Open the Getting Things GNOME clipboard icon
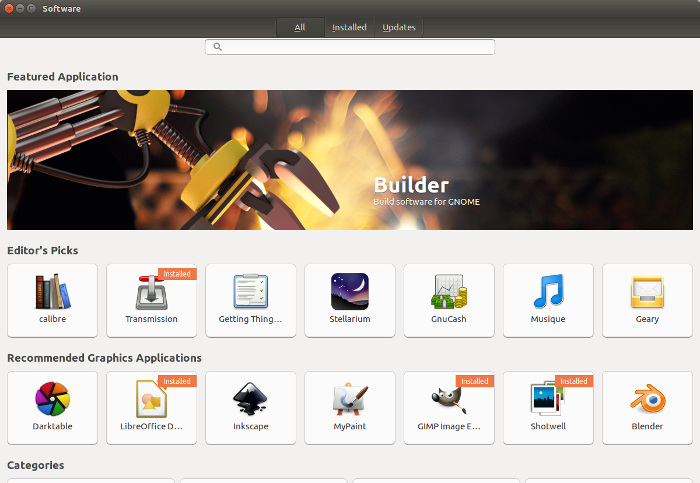The image size is (700, 483). pyautogui.click(x=251, y=291)
